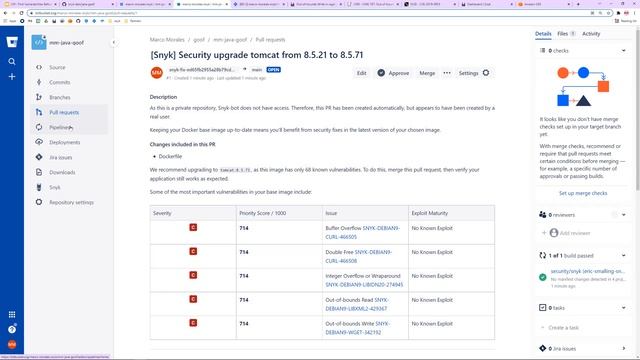
Task: Click the Create plus icon
Action: click(12, 77)
